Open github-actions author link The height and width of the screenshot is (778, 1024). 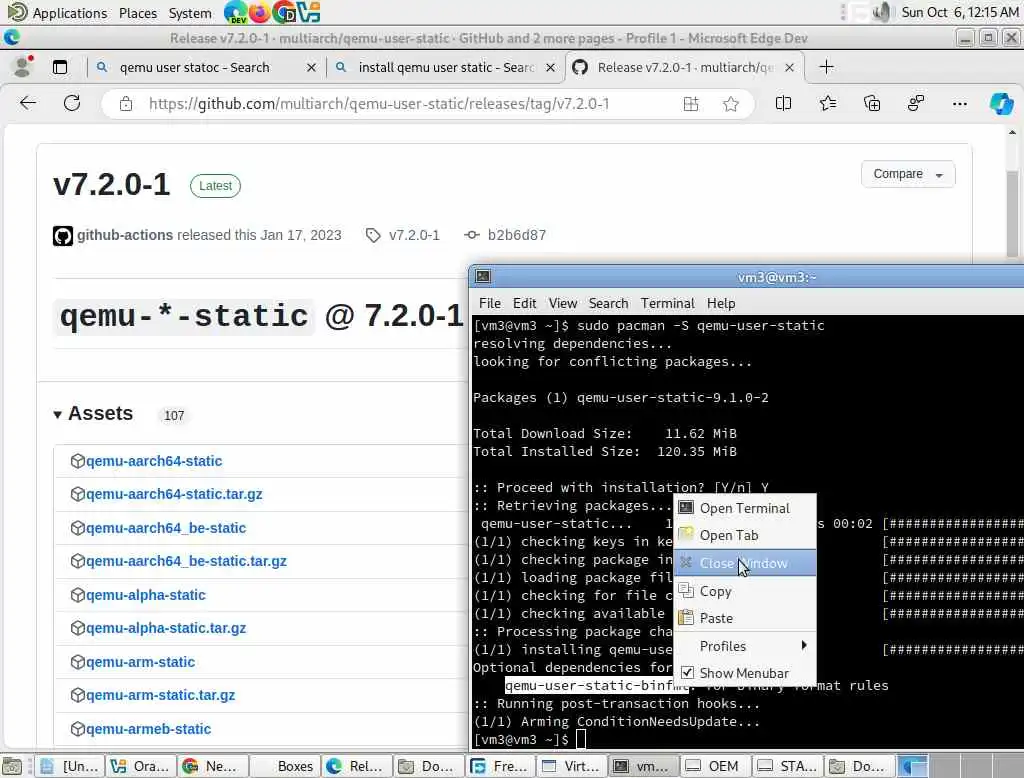125,235
